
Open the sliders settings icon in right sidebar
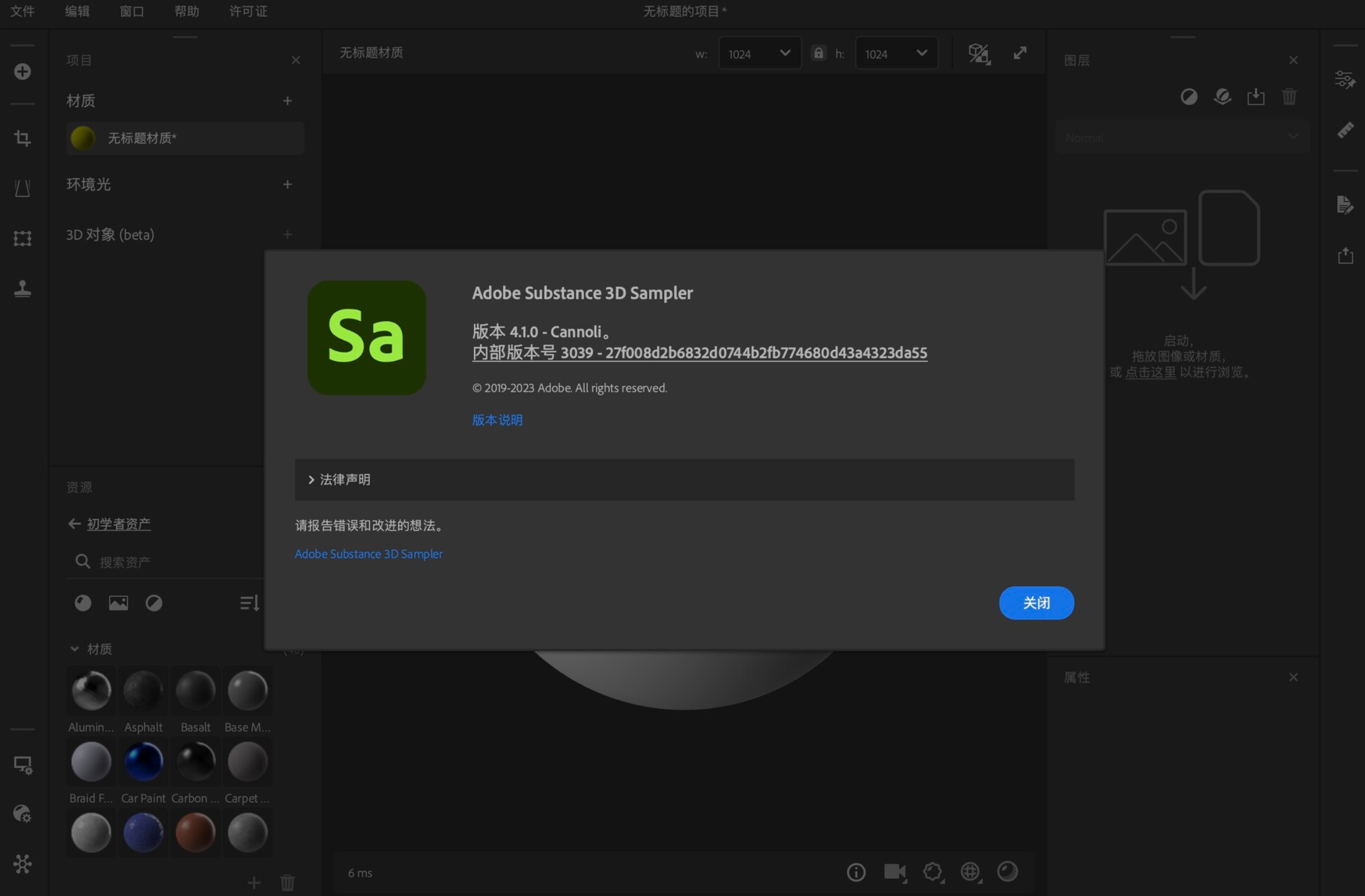coord(1345,79)
